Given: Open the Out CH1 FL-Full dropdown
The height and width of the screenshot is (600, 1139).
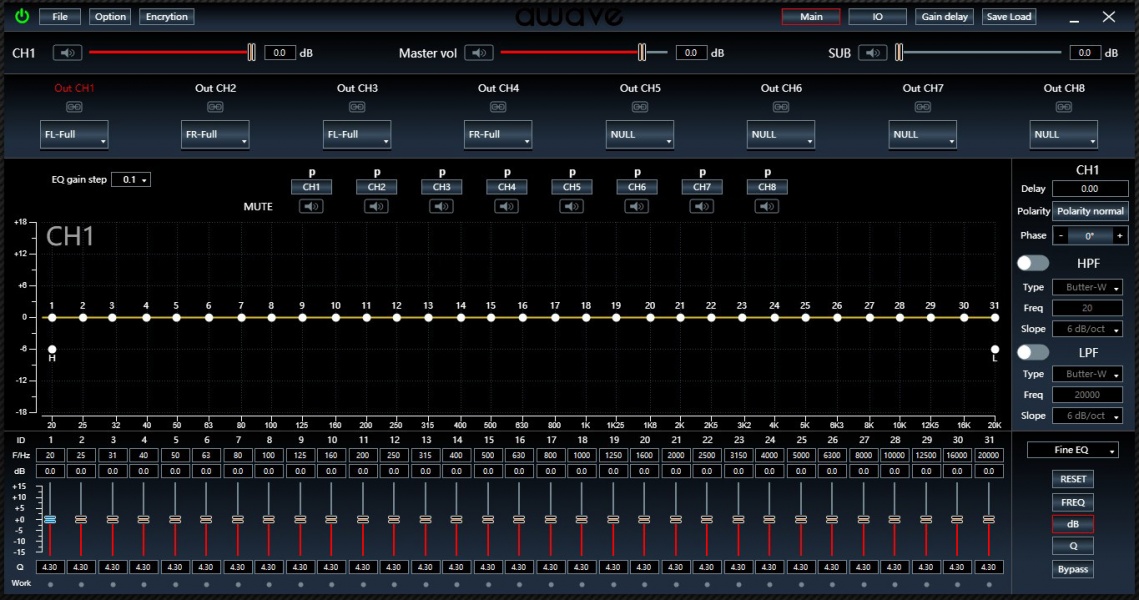Looking at the screenshot, I should pyautogui.click(x=74, y=134).
